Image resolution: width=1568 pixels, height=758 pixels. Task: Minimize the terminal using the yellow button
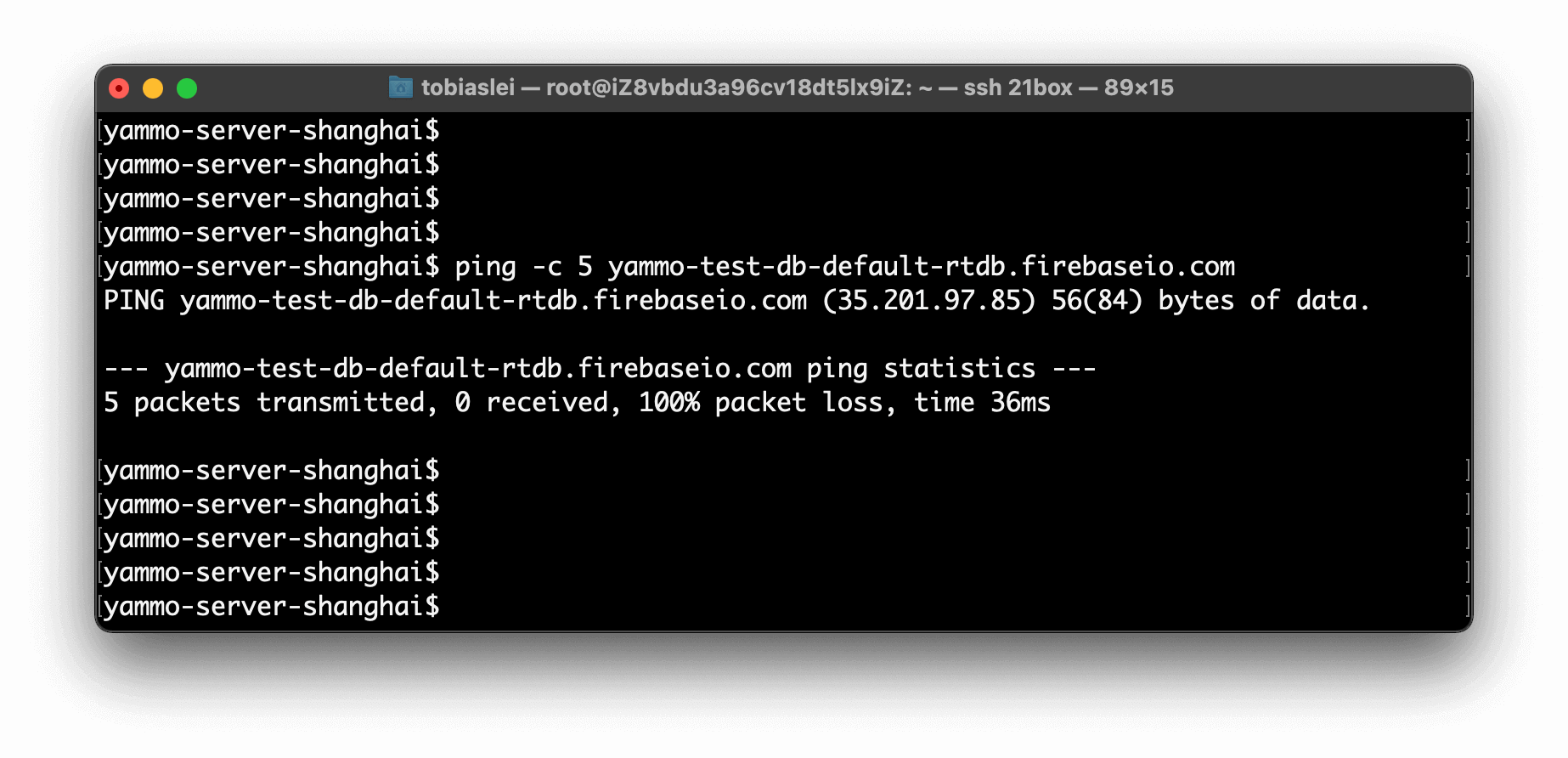153,88
